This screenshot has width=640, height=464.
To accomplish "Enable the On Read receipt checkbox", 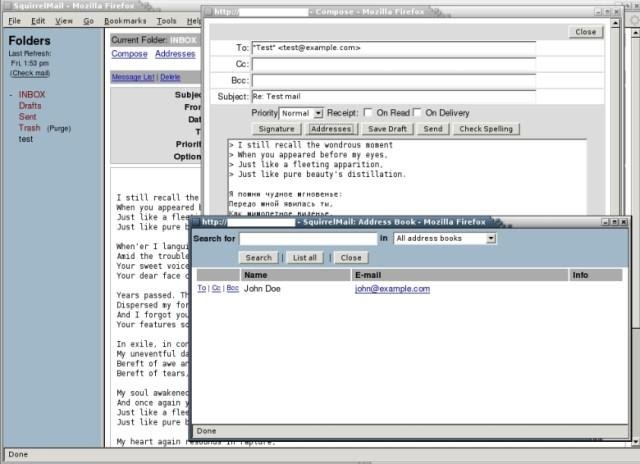I will (369, 113).
